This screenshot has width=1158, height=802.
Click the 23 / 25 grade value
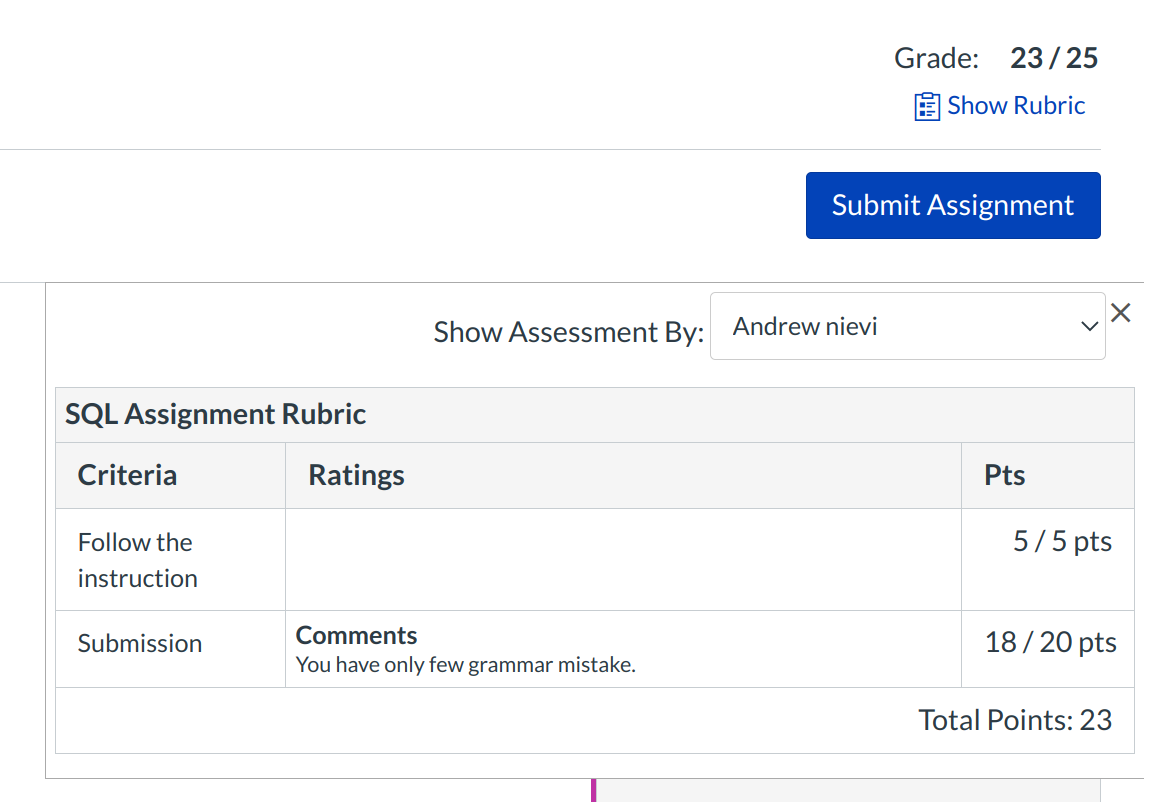pyautogui.click(x=1054, y=58)
